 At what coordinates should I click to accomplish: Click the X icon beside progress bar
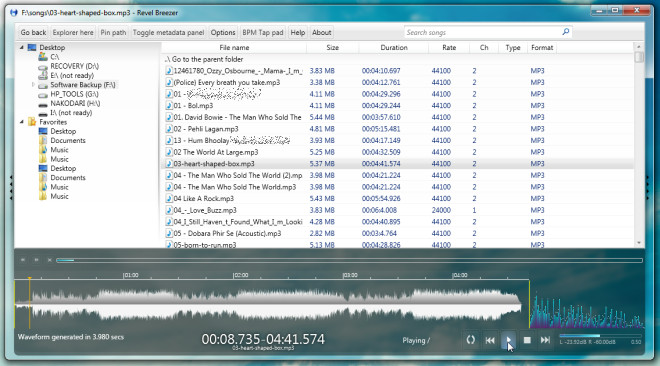(x=49, y=260)
